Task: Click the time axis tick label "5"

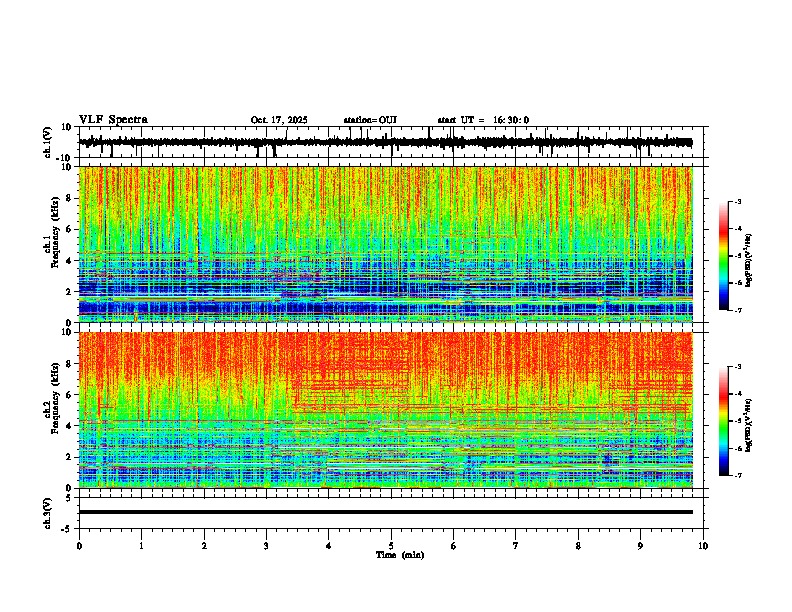Action: pos(391,546)
